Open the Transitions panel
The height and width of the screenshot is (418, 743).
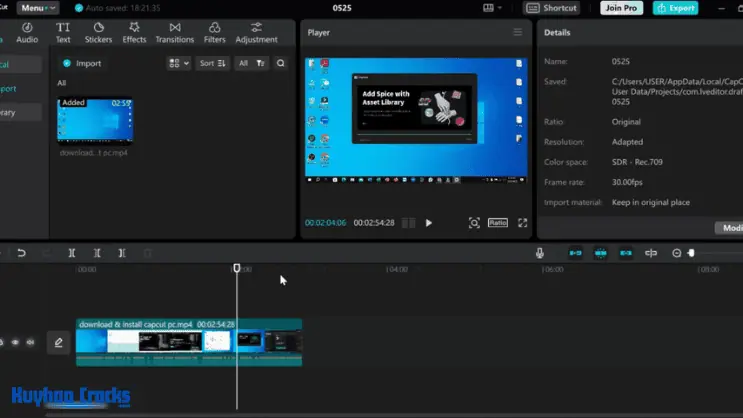[x=175, y=33]
